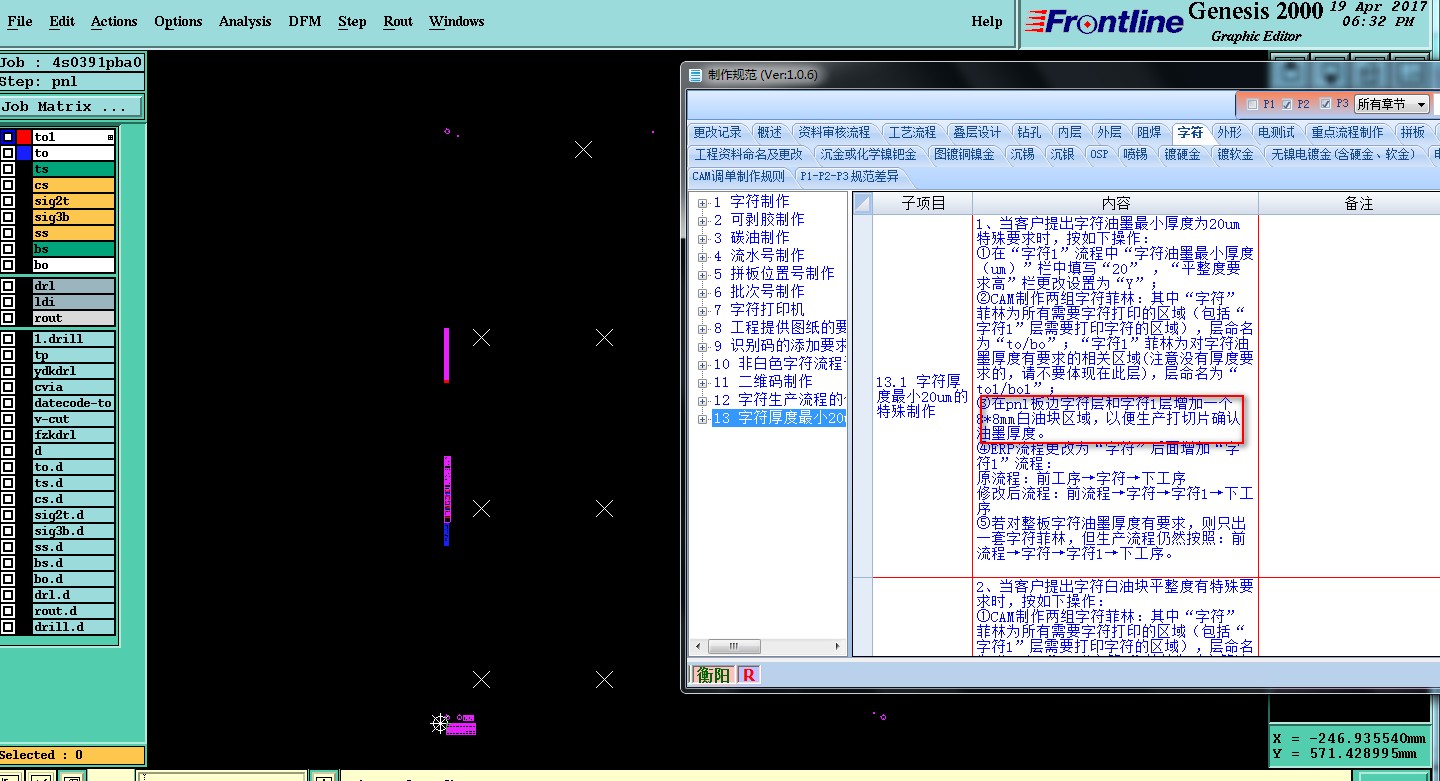Expand tree node 1 字符制作
Screen dimensions: 1440x781
tap(703, 202)
